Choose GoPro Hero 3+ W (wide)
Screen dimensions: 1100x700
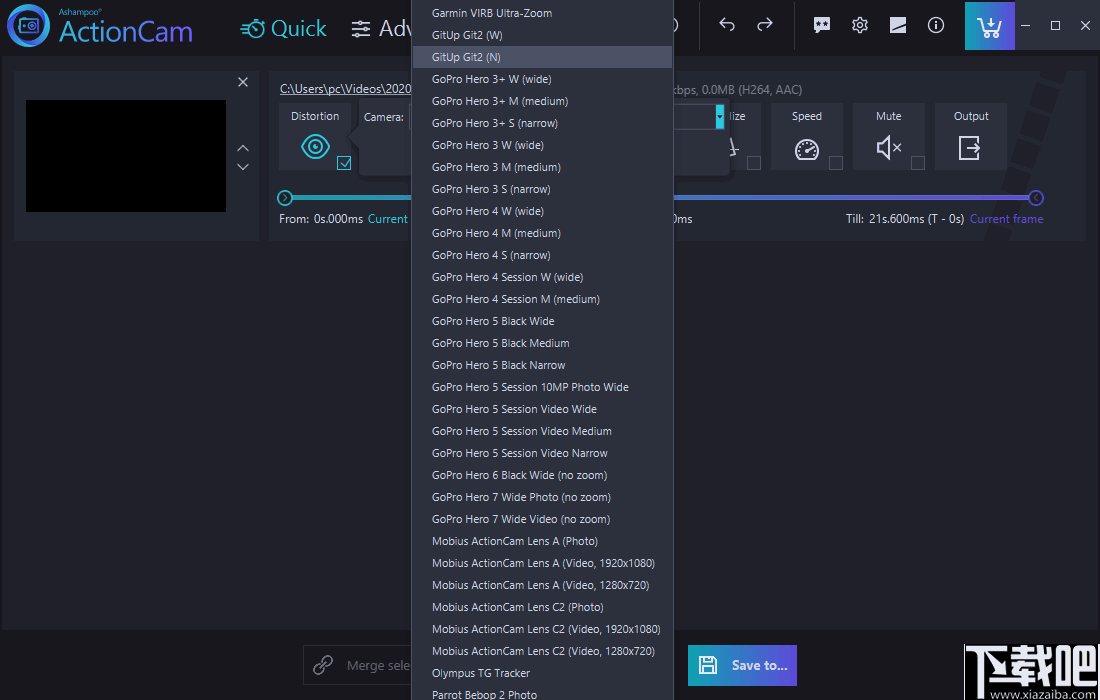point(542,79)
